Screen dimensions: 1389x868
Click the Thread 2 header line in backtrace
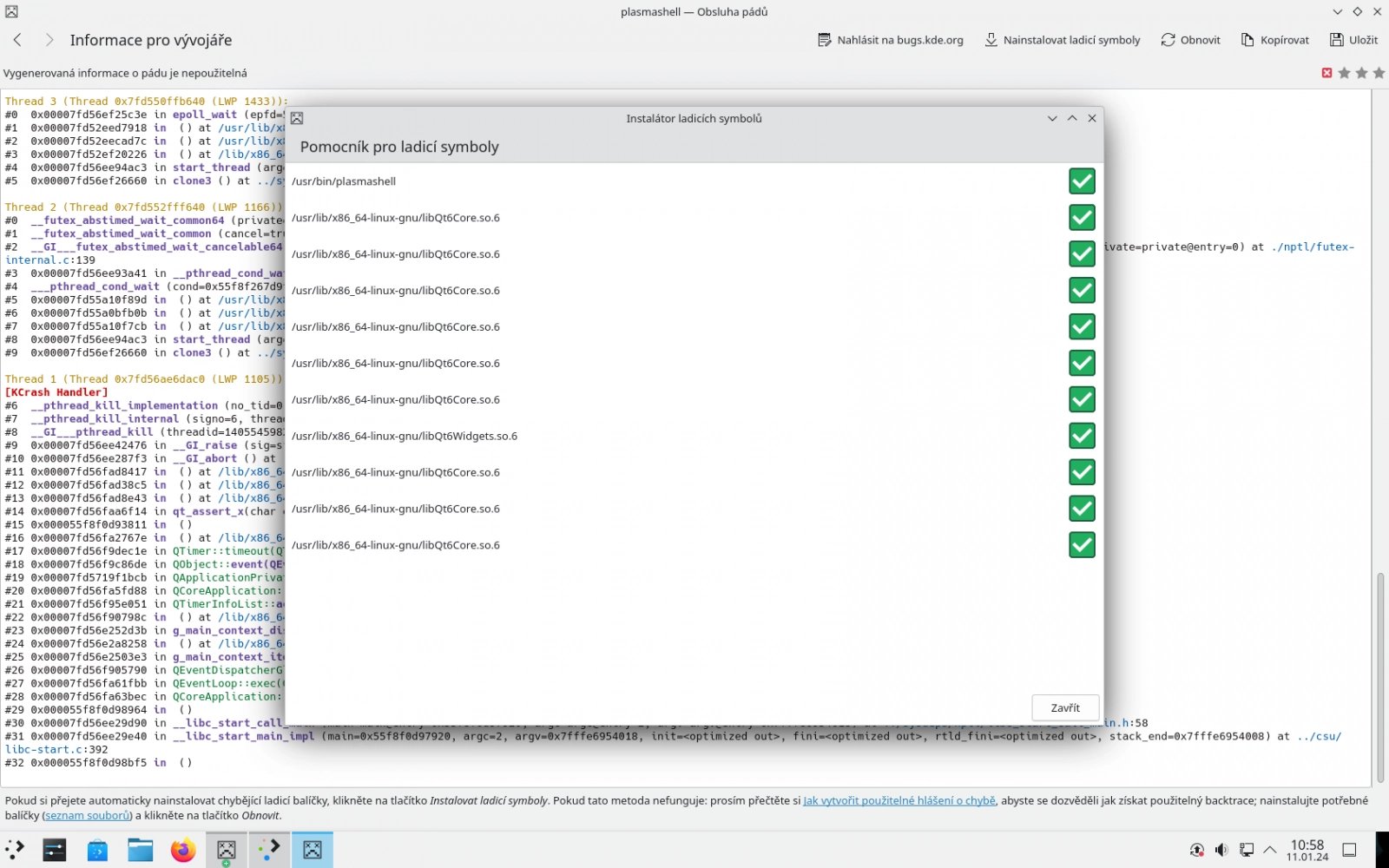144,207
